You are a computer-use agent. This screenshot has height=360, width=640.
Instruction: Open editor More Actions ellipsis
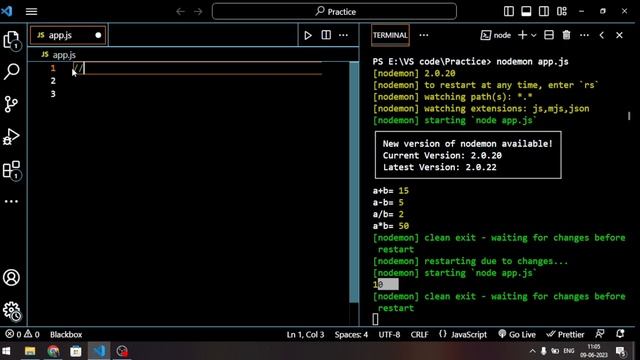344,35
